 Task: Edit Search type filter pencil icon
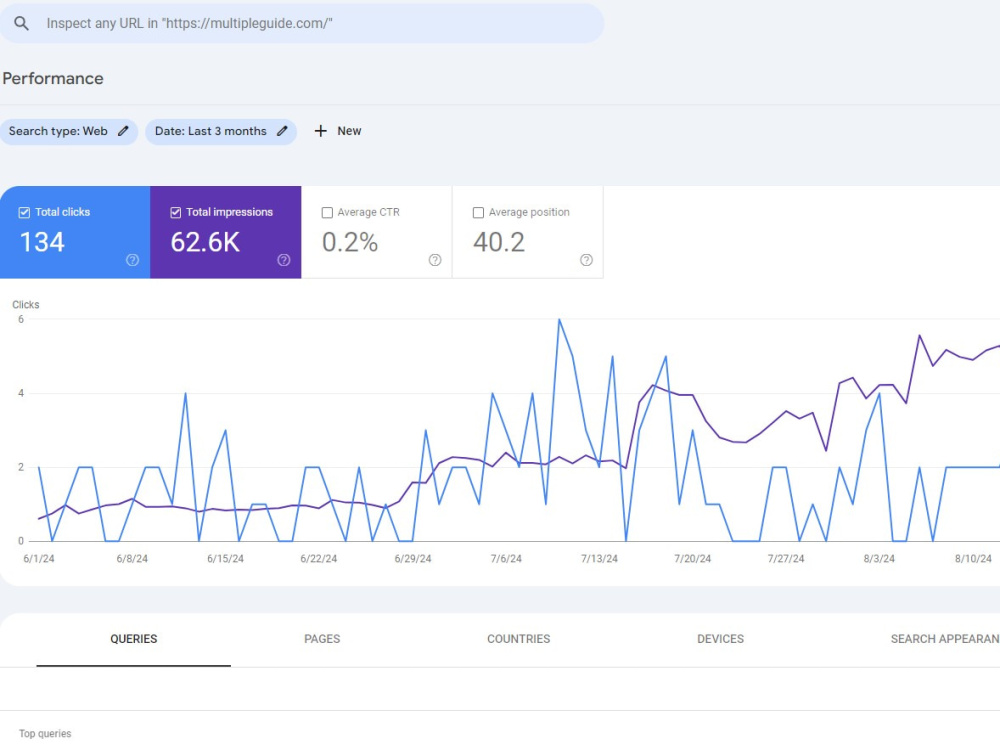click(123, 131)
